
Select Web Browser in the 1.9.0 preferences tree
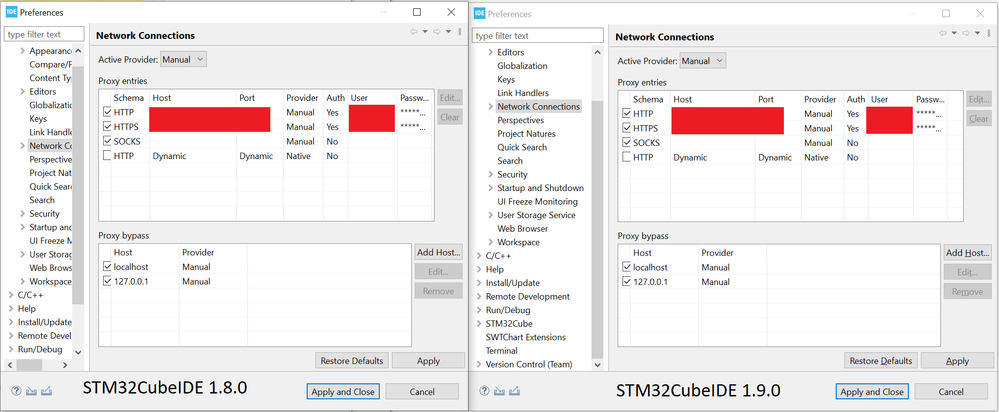tap(522, 229)
